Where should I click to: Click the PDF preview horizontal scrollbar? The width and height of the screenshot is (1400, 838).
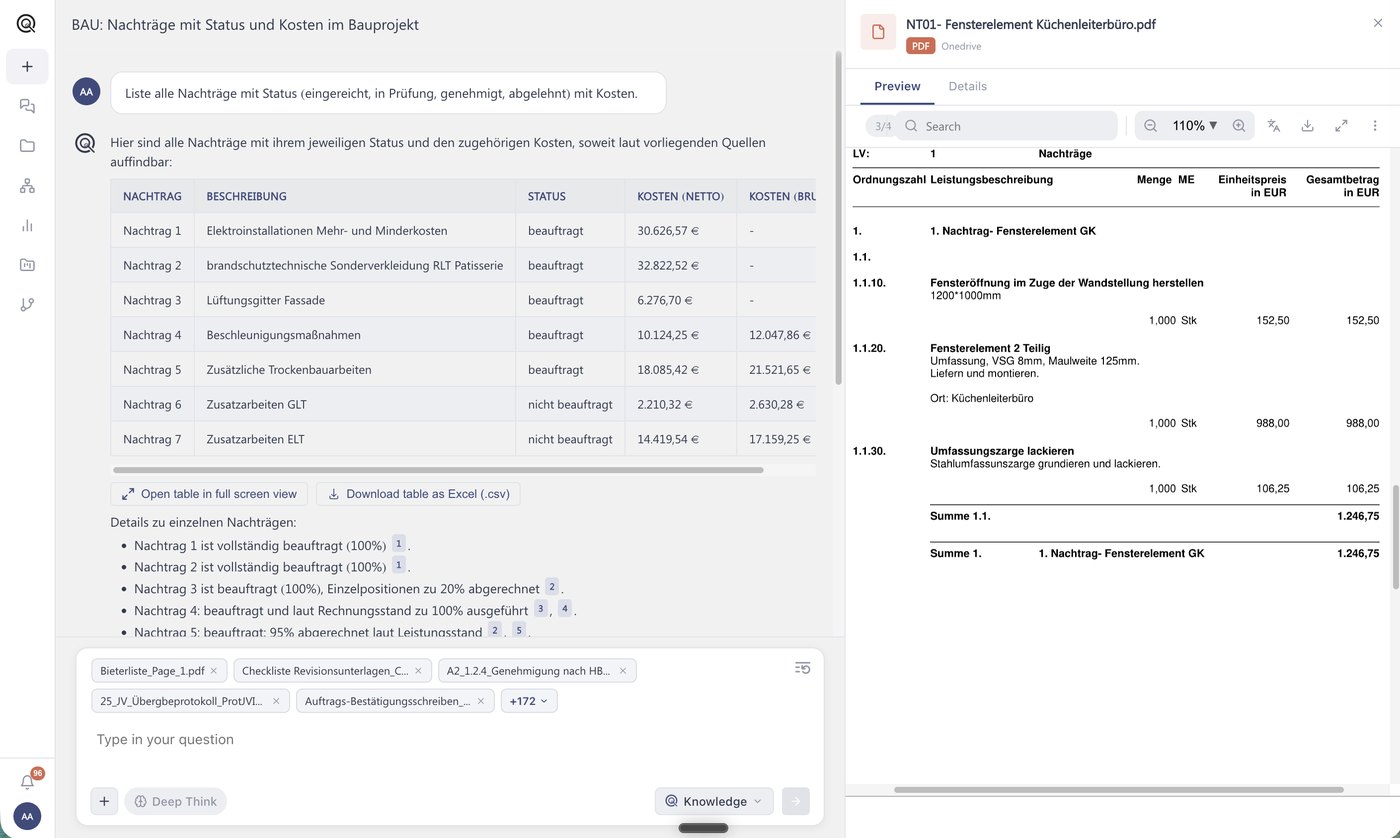tap(1118, 790)
